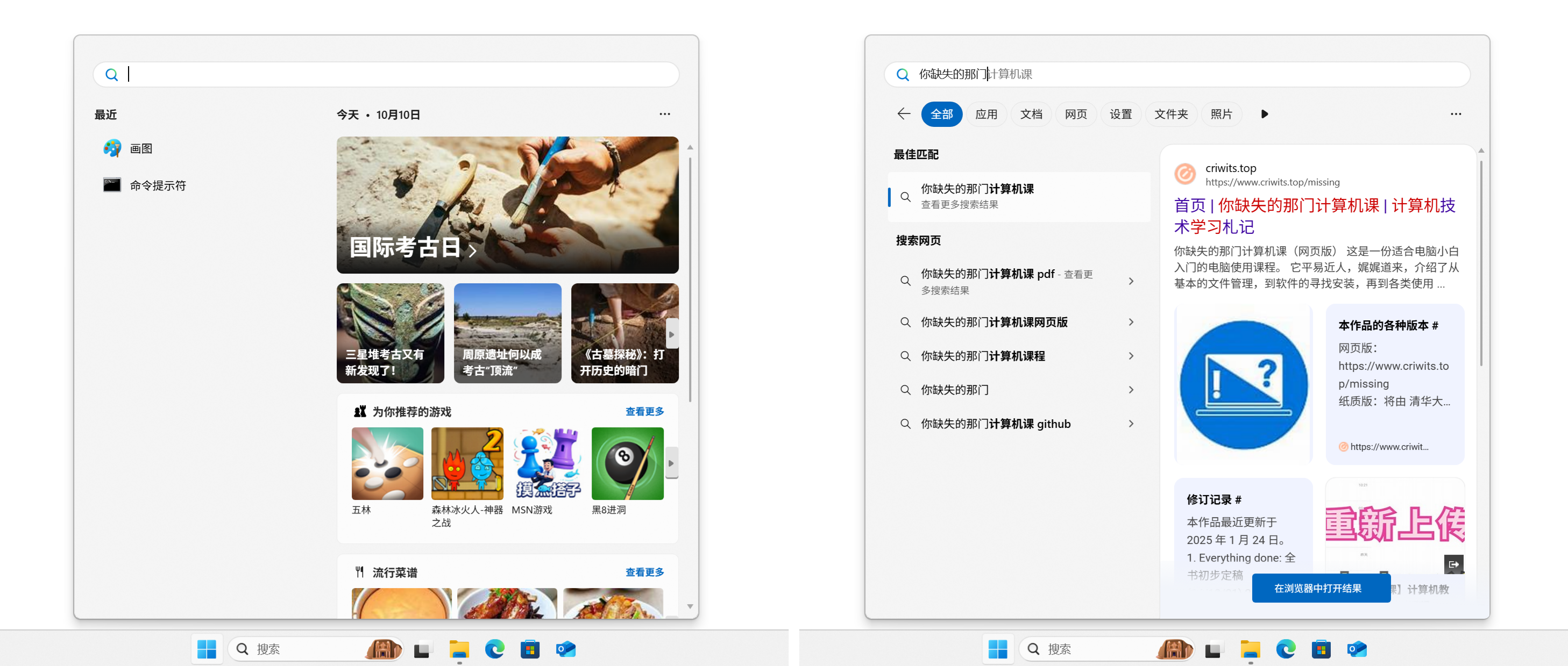The image size is (1568, 666).
Task: Click the 黑8进洞 game thumbnail
Action: (x=627, y=463)
